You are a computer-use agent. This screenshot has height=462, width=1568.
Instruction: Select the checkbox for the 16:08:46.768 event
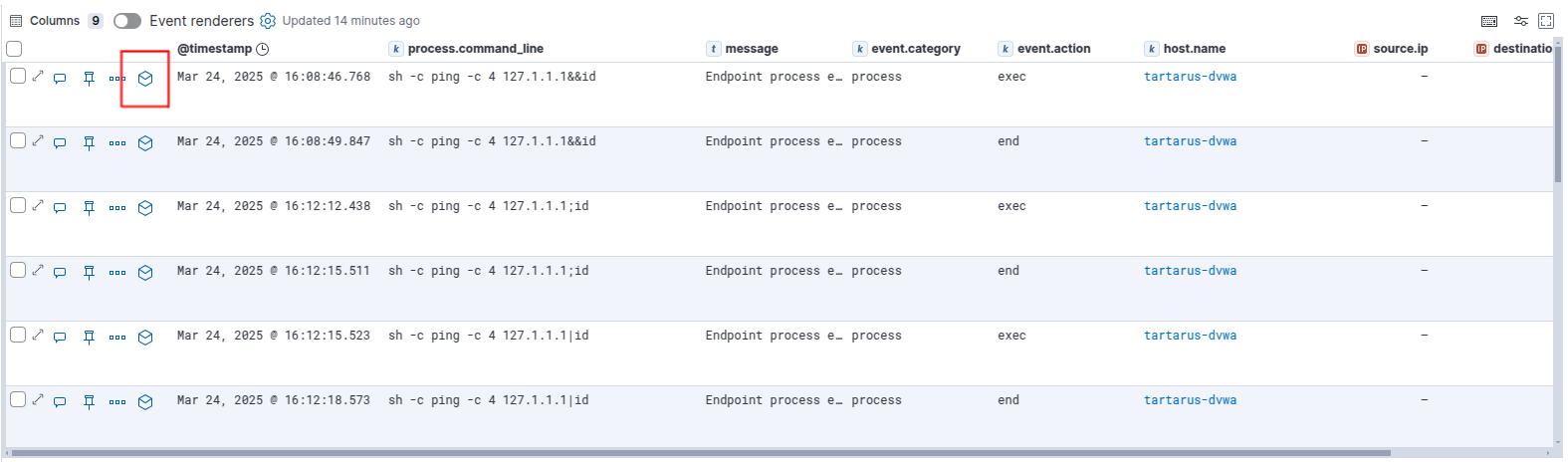click(x=18, y=76)
